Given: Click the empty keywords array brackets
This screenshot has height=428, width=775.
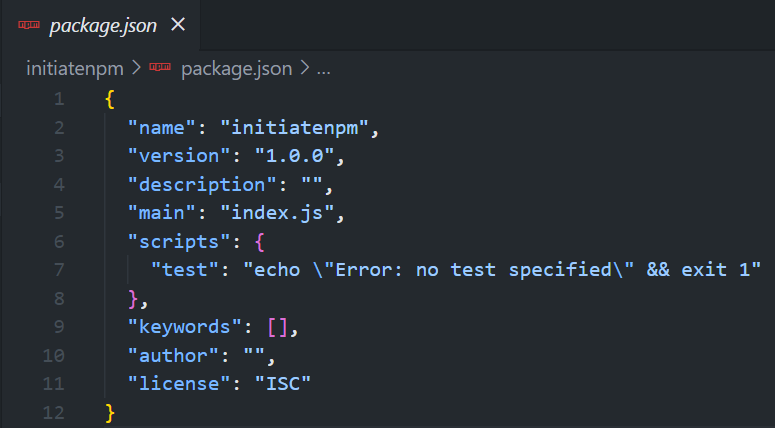Looking at the screenshot, I should [x=277, y=327].
